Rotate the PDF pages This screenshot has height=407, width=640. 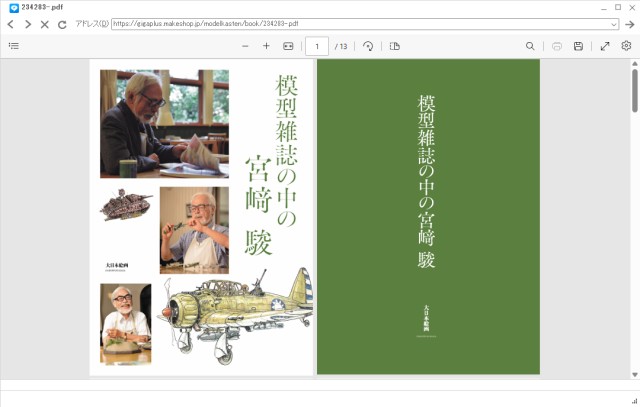368,46
